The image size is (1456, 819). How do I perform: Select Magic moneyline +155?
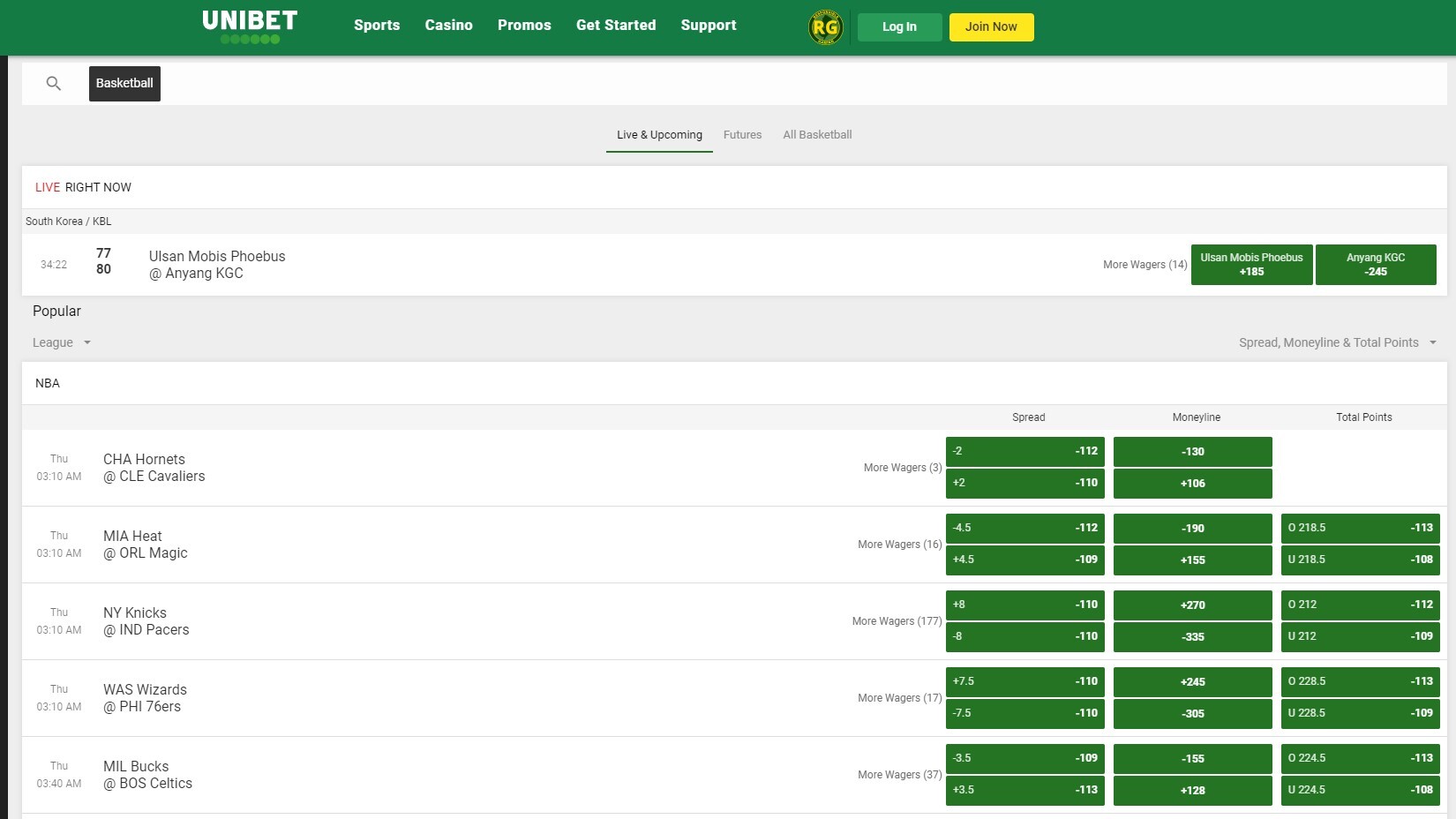coord(1193,560)
